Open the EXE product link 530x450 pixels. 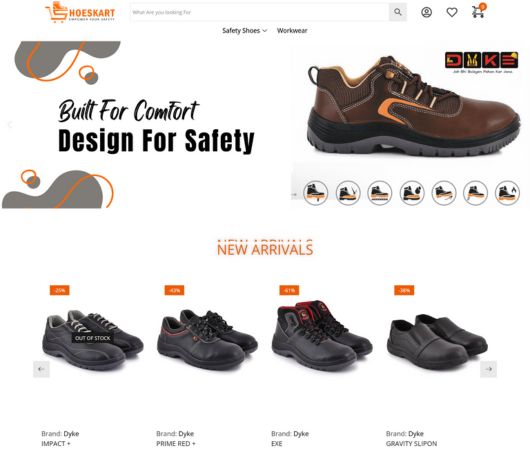tap(276, 444)
